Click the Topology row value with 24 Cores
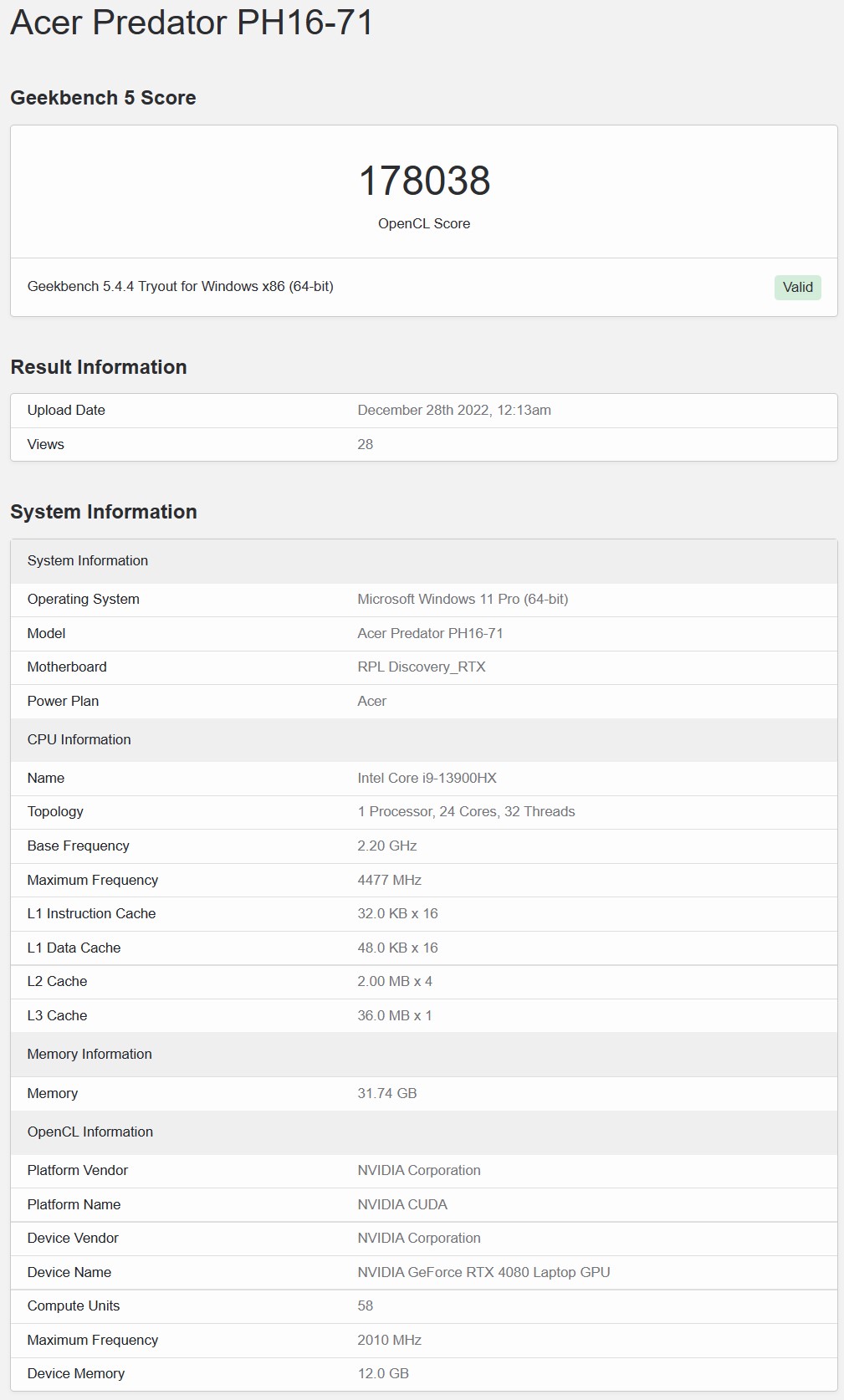The height and width of the screenshot is (1400, 844). pyautogui.click(x=466, y=811)
